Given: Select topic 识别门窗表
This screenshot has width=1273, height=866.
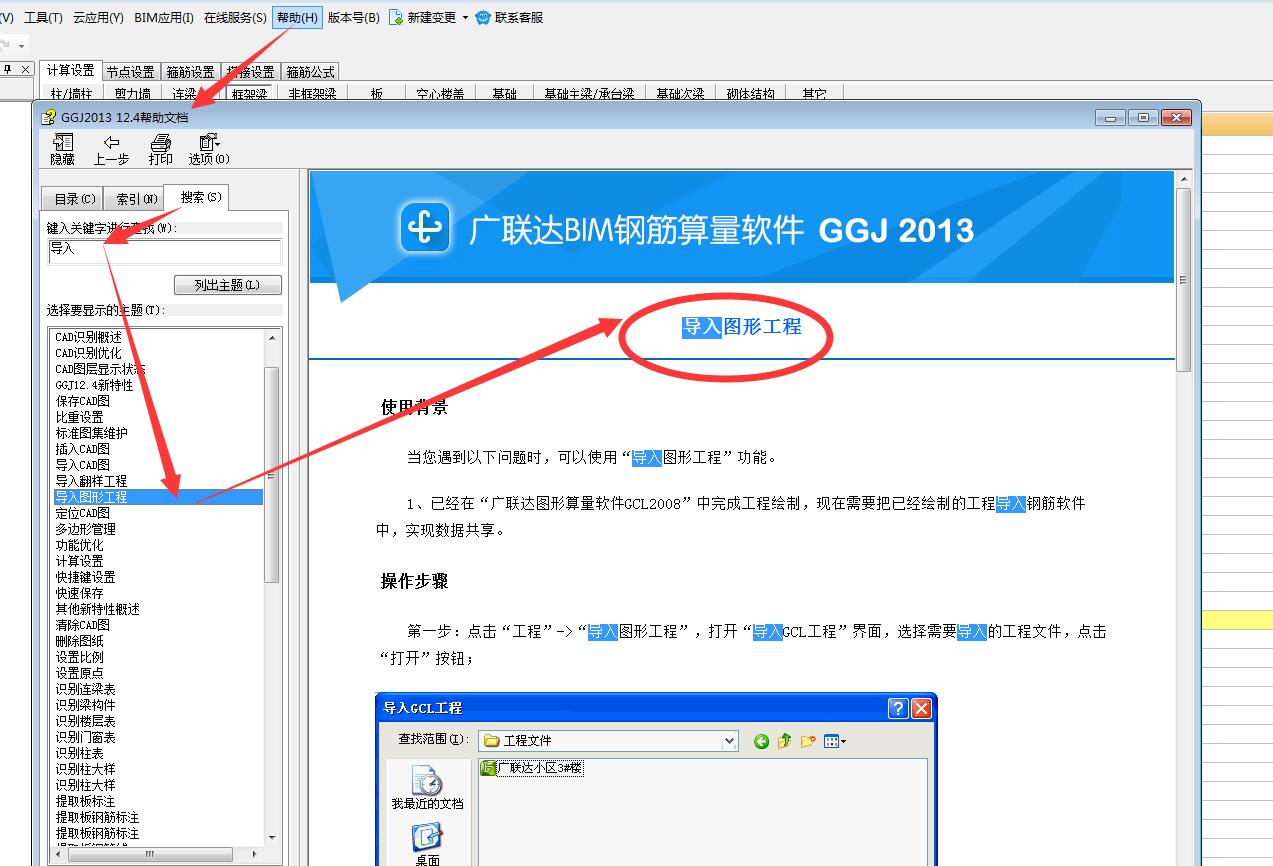Looking at the screenshot, I should [85, 737].
